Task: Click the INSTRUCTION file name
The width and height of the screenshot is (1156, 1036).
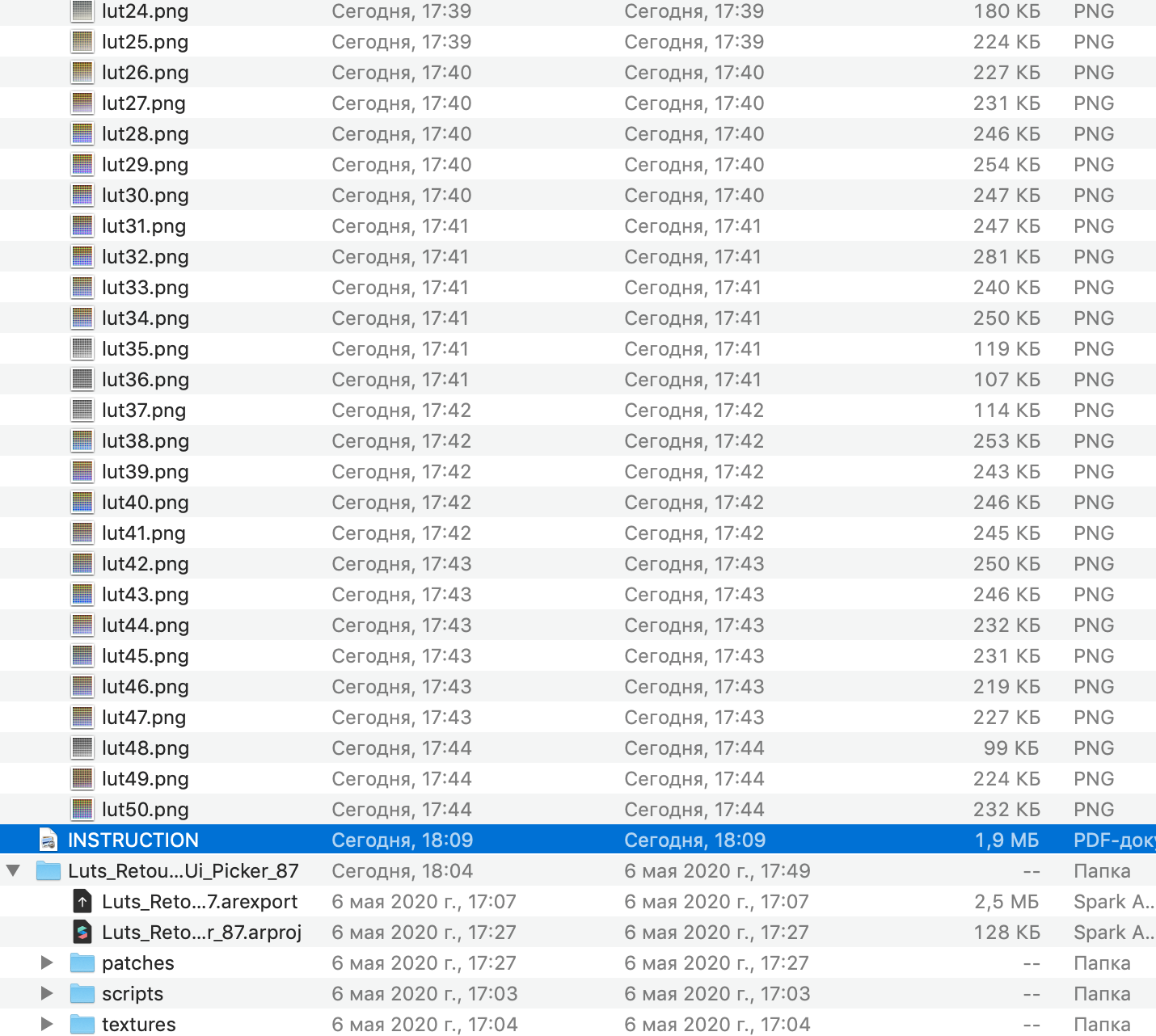Action: tap(133, 840)
